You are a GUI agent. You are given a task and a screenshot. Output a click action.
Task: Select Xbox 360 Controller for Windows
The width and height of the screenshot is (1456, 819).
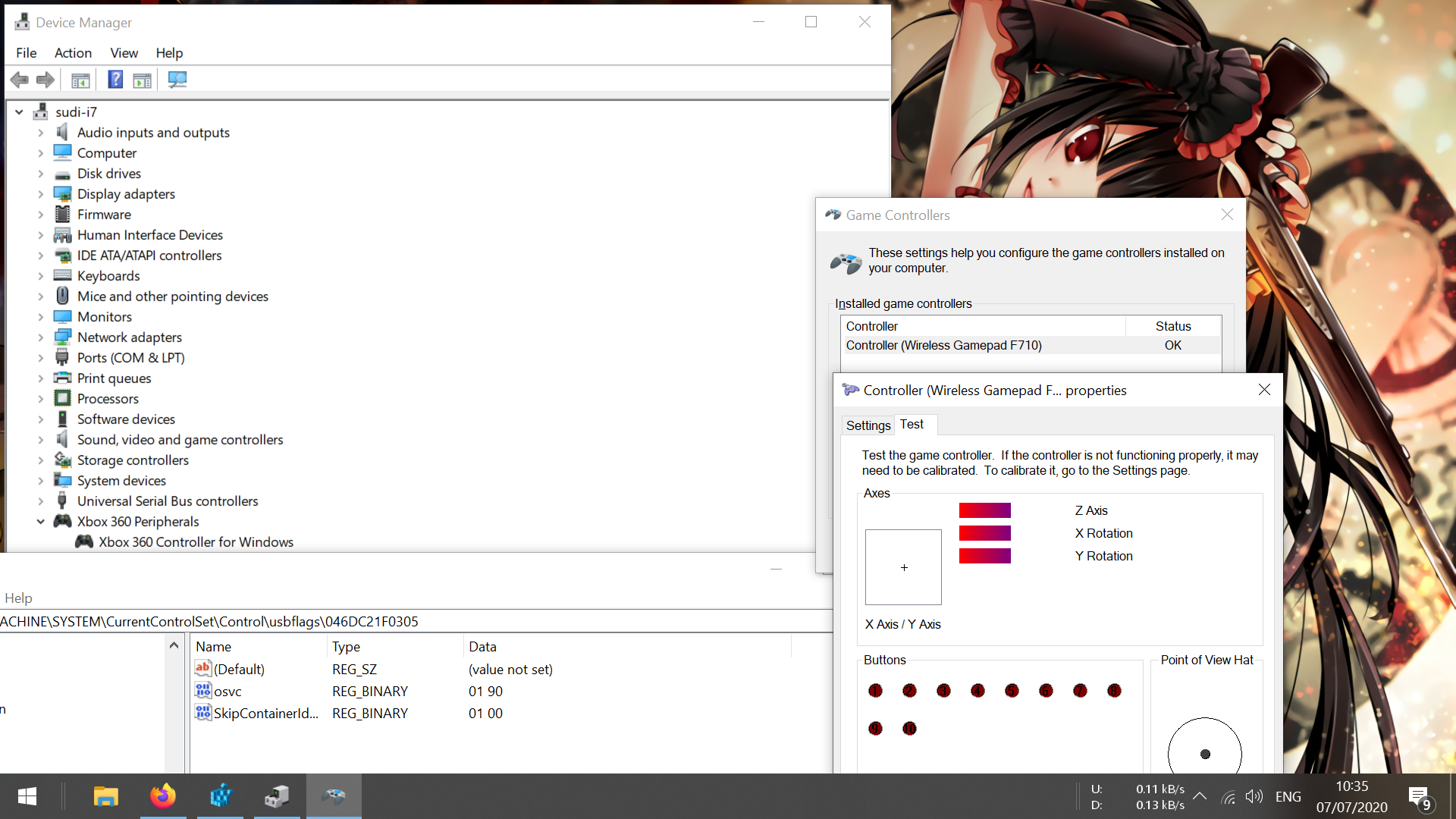(x=196, y=542)
